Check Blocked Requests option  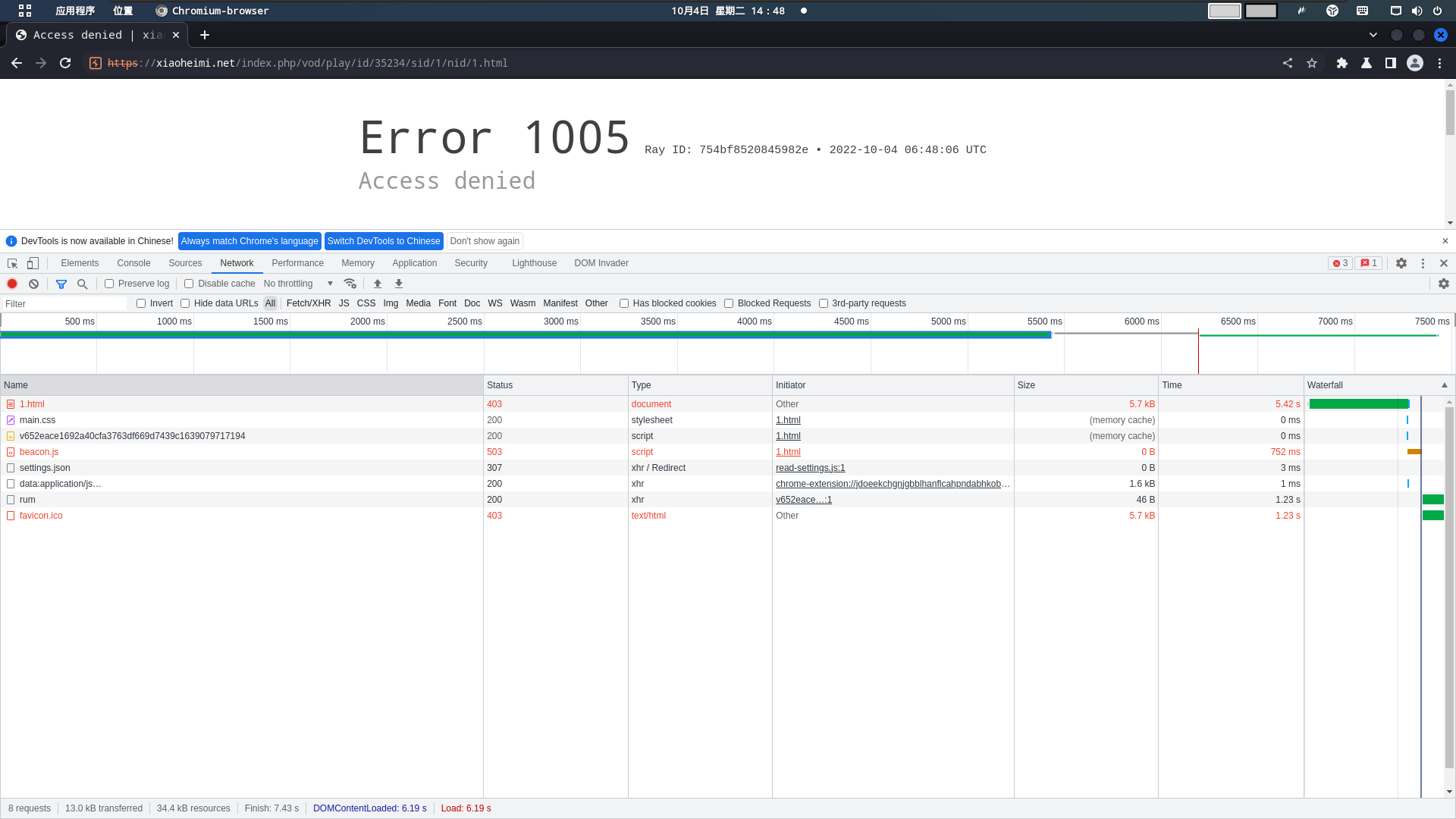tap(729, 303)
